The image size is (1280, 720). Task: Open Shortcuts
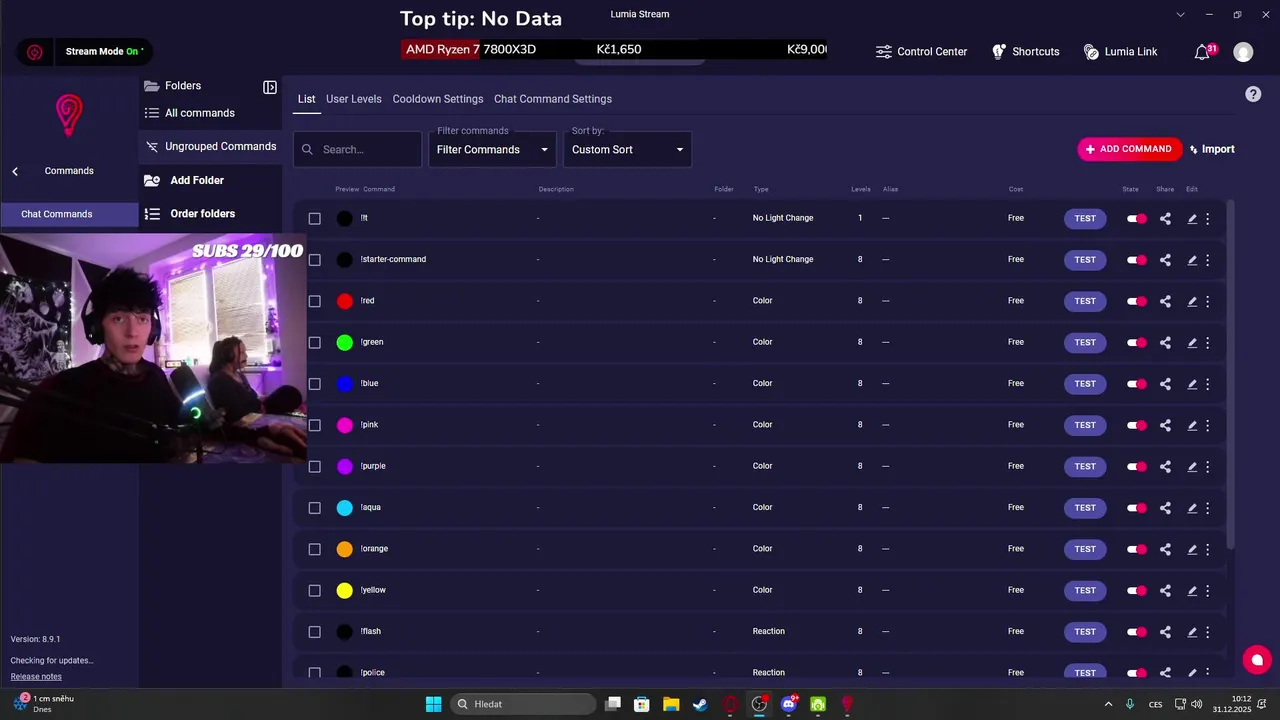pyautogui.click(x=1025, y=52)
